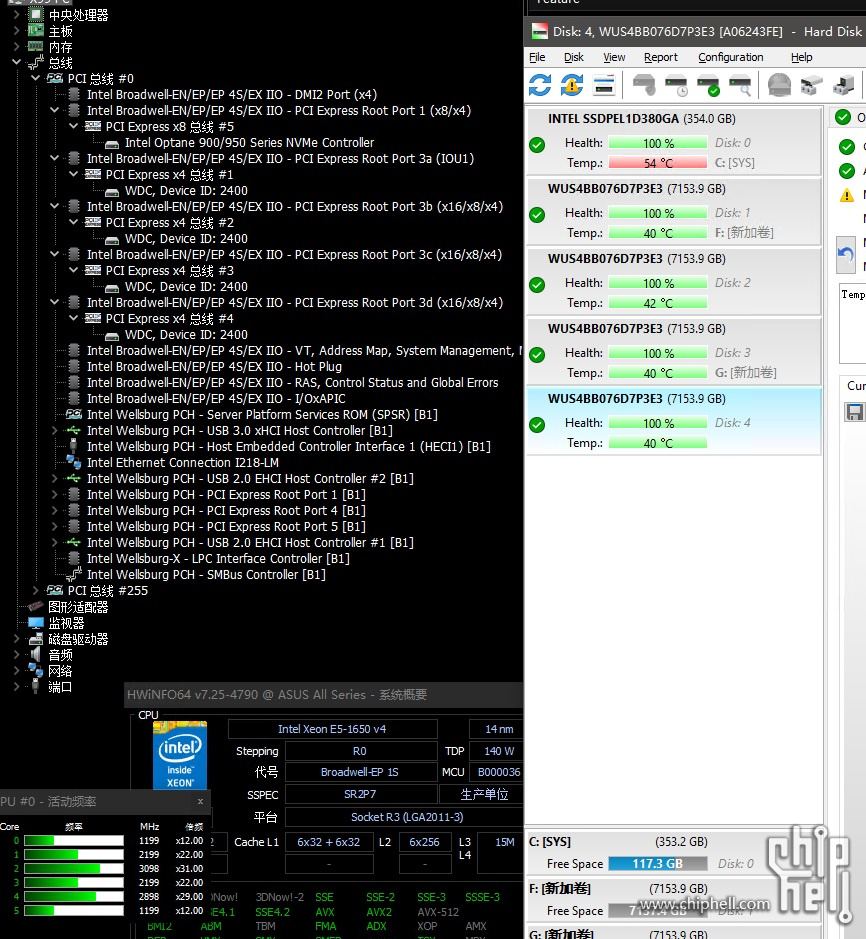Screen dimensions: 866x939
Task: Expand the Wellsburg PCI Express Root Port 4 node
Action: click(x=54, y=511)
